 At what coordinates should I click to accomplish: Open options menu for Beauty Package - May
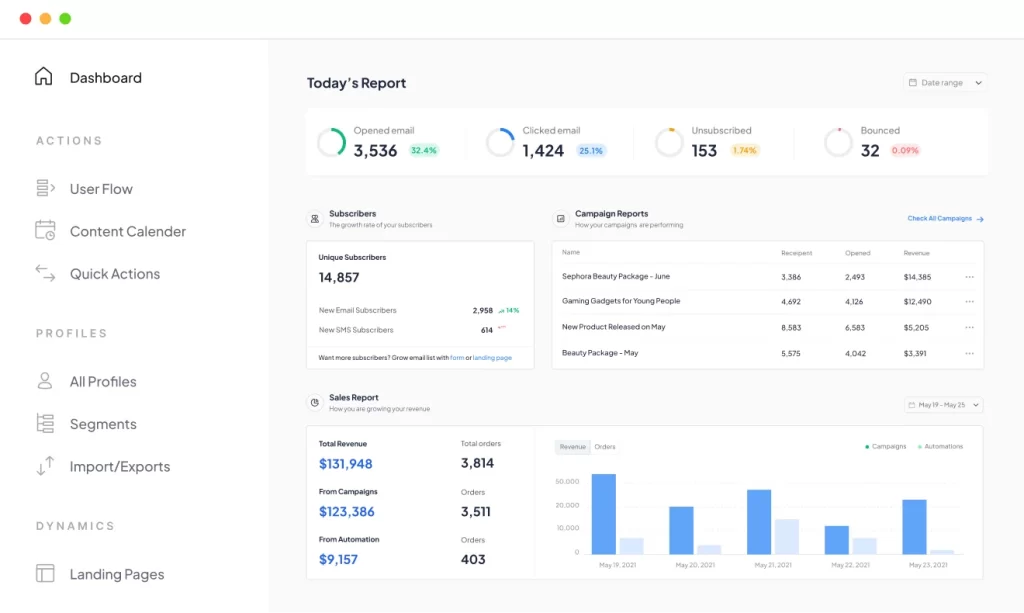pyautogui.click(x=969, y=353)
